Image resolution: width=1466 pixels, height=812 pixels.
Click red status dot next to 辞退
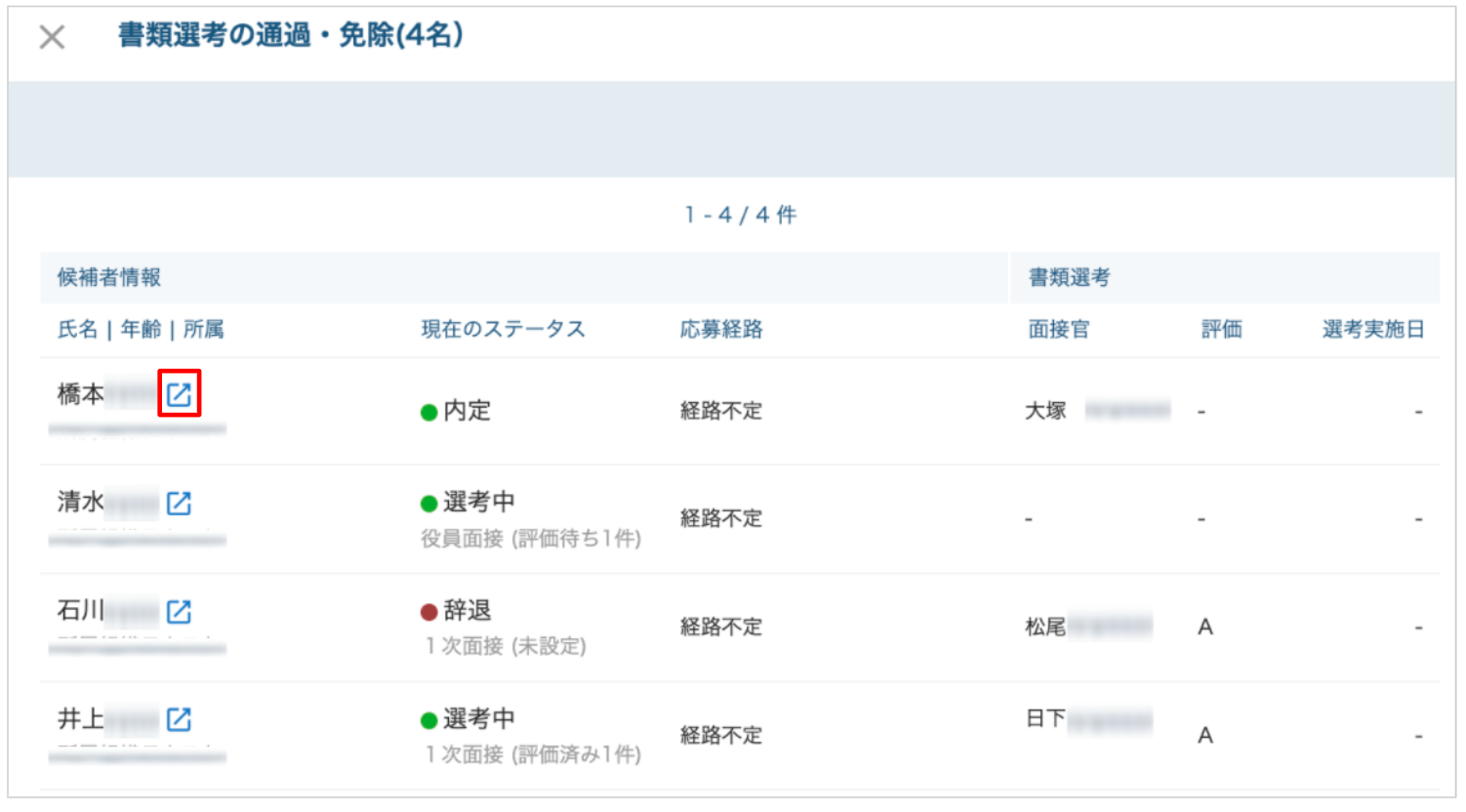coord(428,612)
